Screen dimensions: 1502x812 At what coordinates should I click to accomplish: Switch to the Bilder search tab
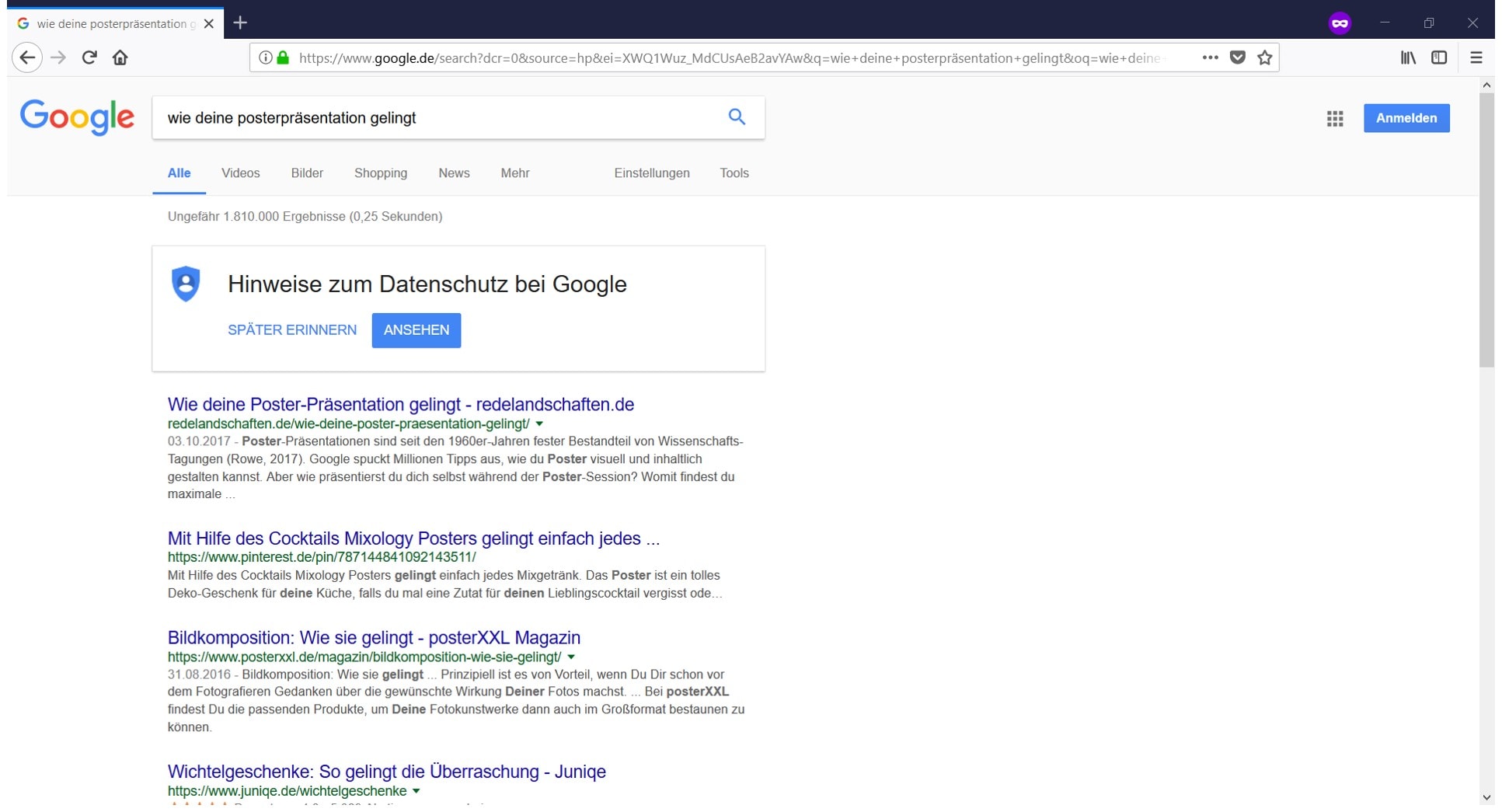pos(307,173)
